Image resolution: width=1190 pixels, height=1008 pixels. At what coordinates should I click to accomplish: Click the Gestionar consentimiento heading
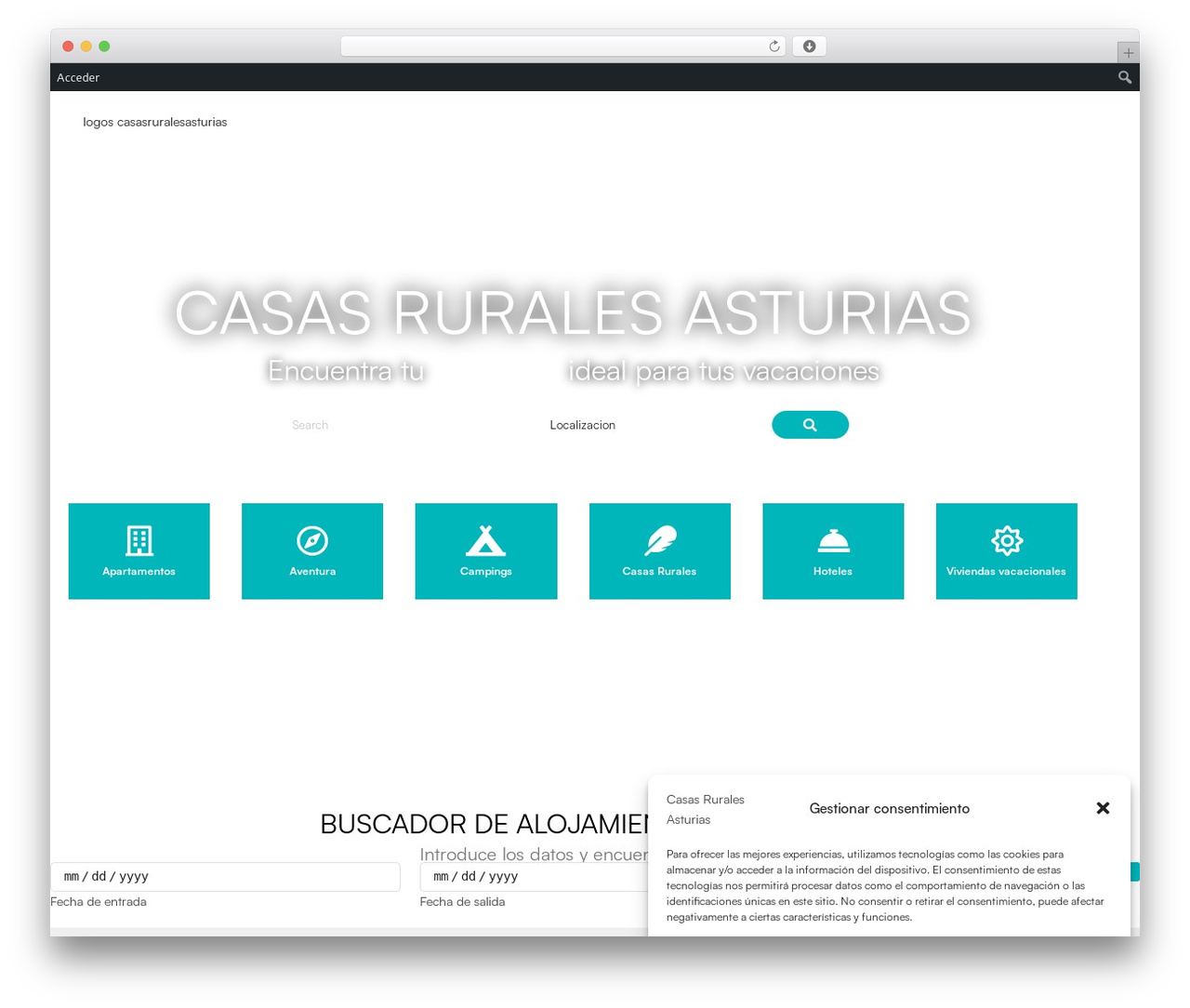tap(890, 809)
